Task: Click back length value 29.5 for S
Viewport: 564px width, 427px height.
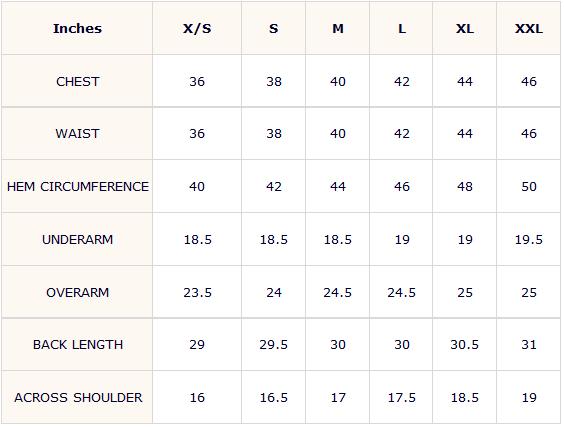Action: click(x=274, y=345)
